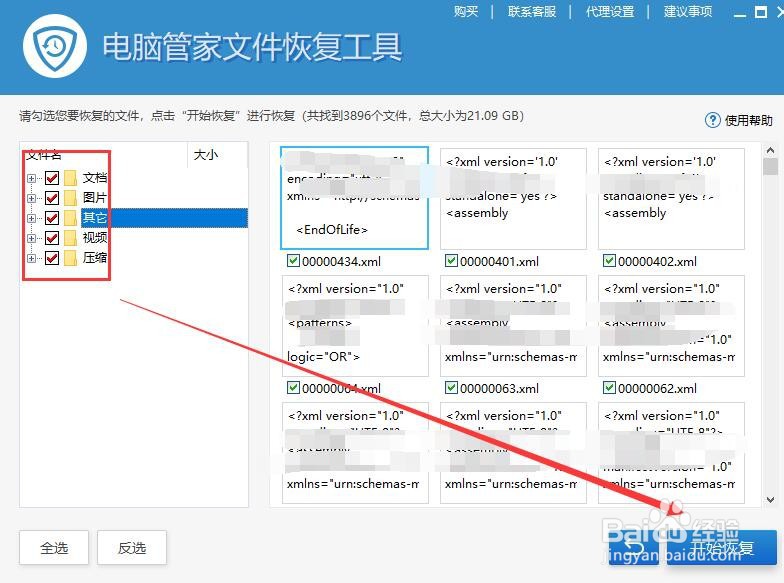Click the file name 00000402.xml
This screenshot has height=583, width=784.
tap(658, 262)
